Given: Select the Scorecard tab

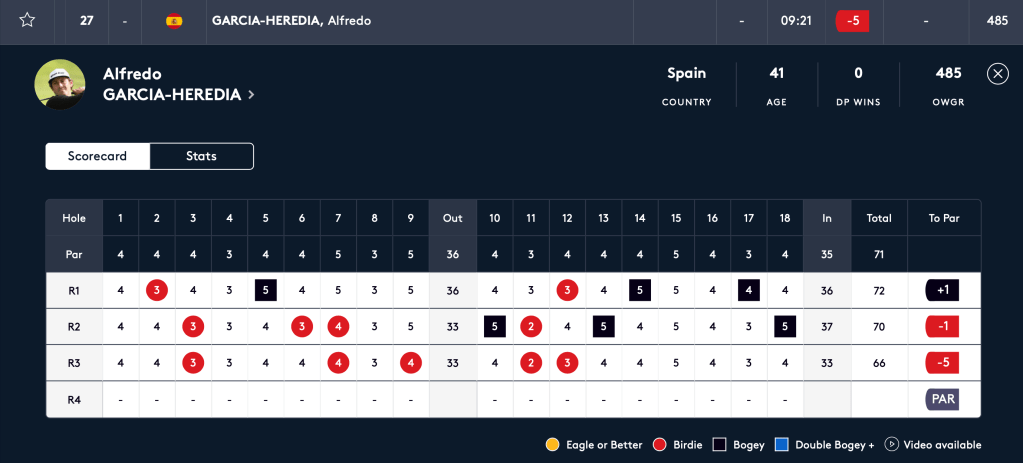Looking at the screenshot, I should (x=97, y=156).
